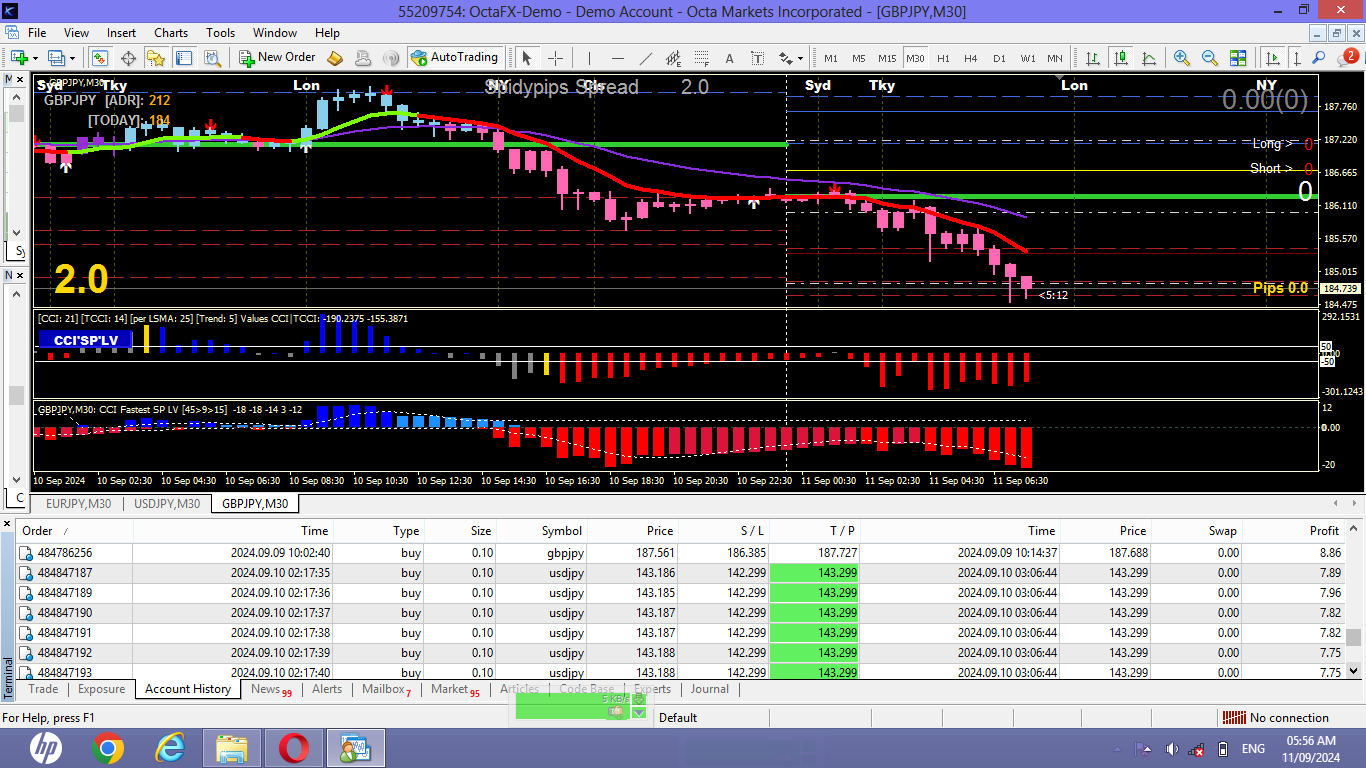Toggle the AutoTrading button

point(454,58)
